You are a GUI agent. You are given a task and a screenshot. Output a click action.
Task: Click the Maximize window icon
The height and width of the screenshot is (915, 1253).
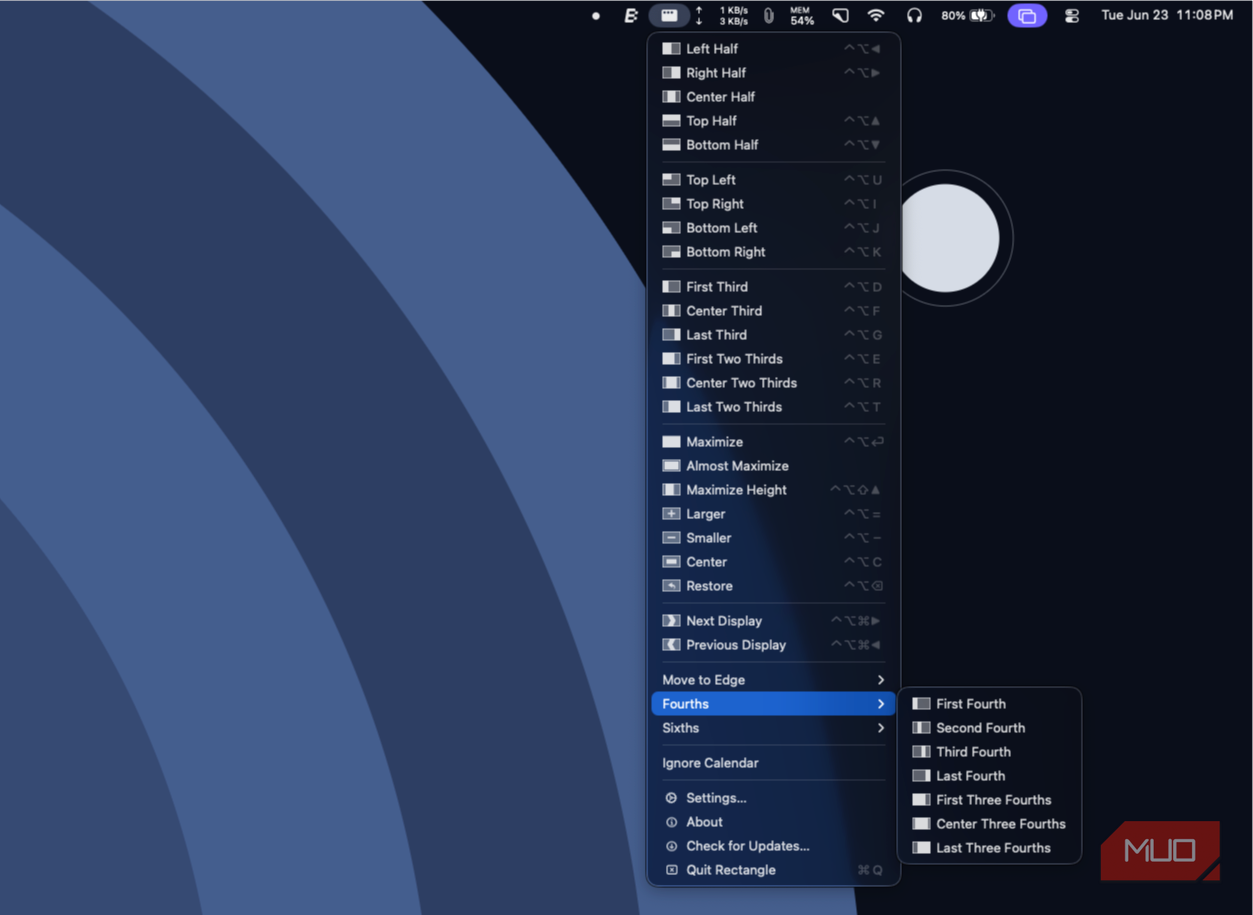[x=671, y=442]
